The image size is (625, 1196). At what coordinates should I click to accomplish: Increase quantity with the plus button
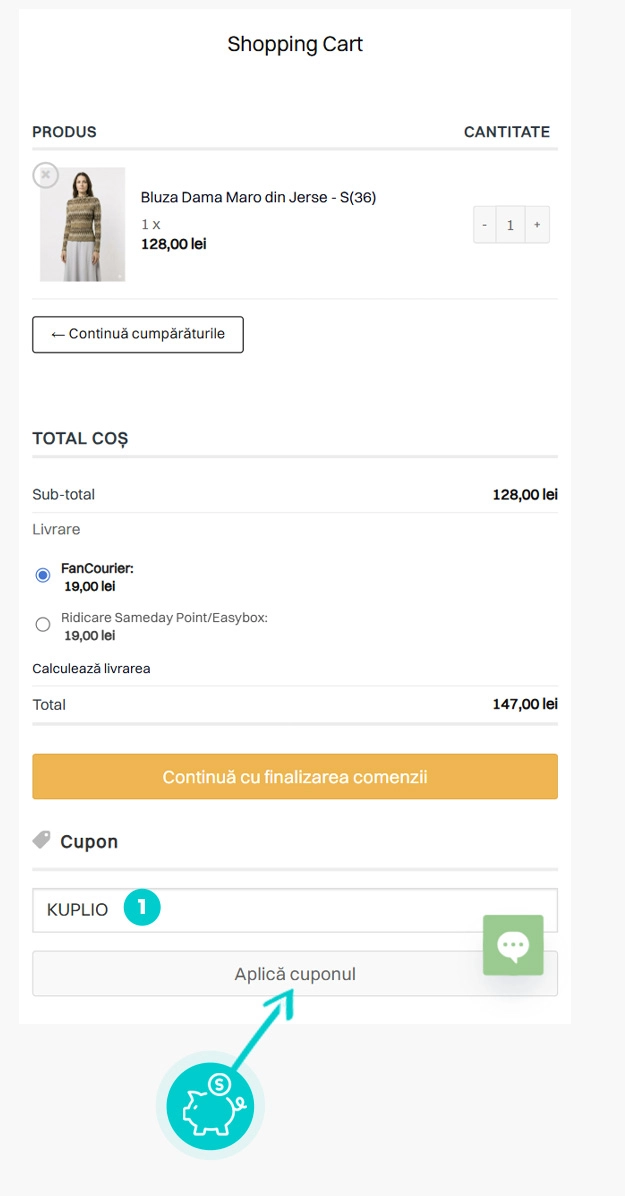[537, 225]
